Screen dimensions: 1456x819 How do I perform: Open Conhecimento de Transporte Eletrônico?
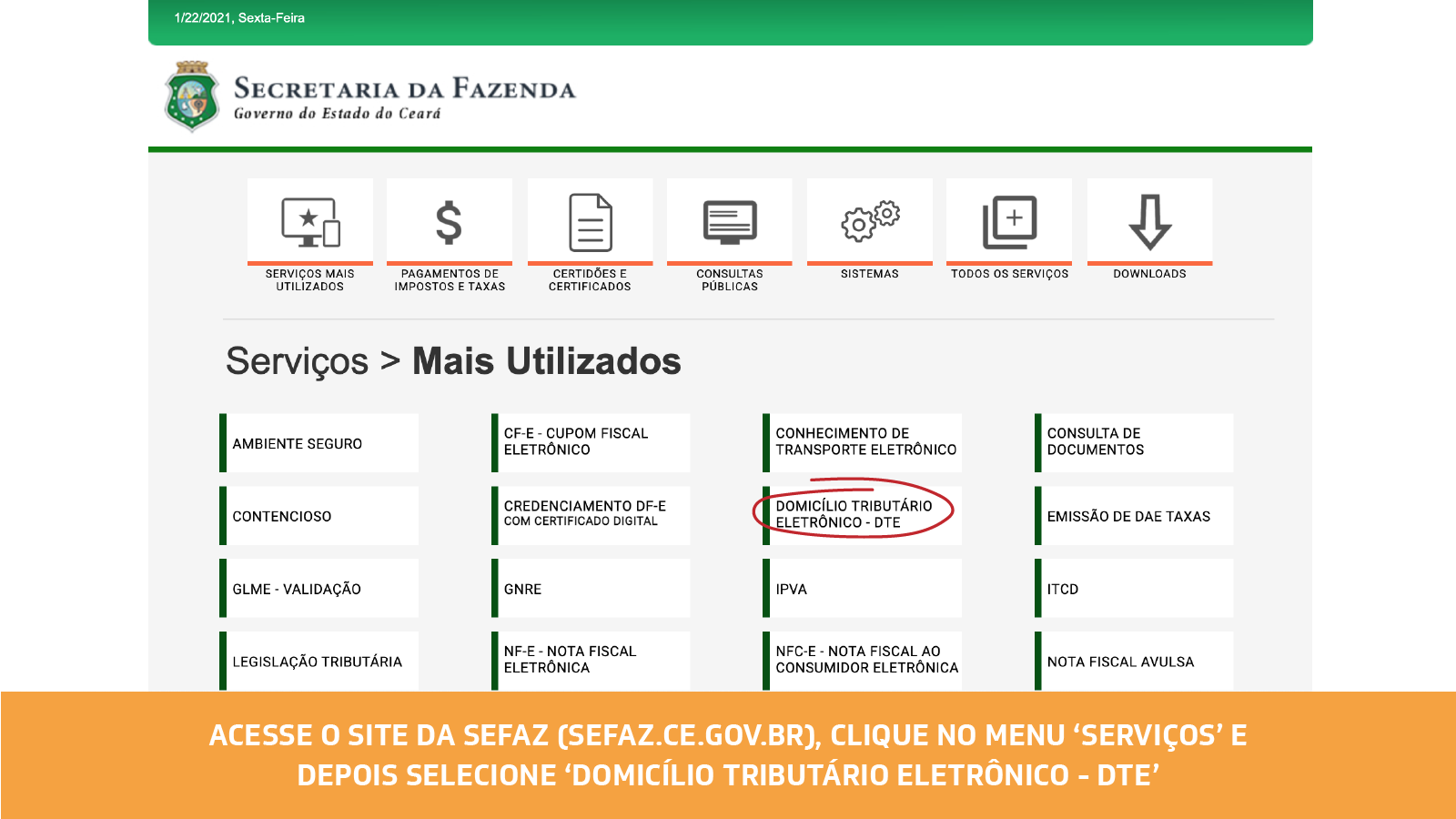coord(863,443)
